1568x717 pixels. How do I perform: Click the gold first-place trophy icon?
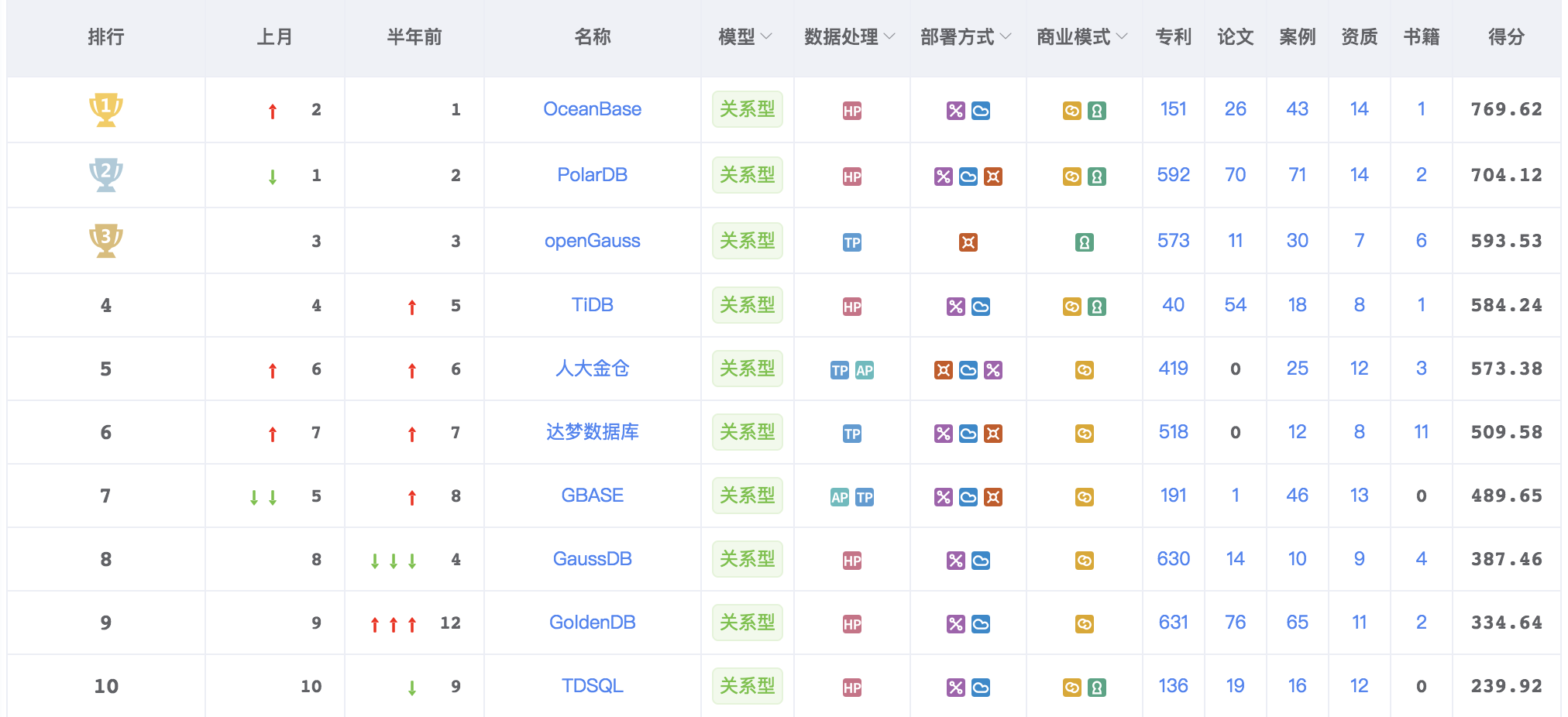[x=106, y=109]
